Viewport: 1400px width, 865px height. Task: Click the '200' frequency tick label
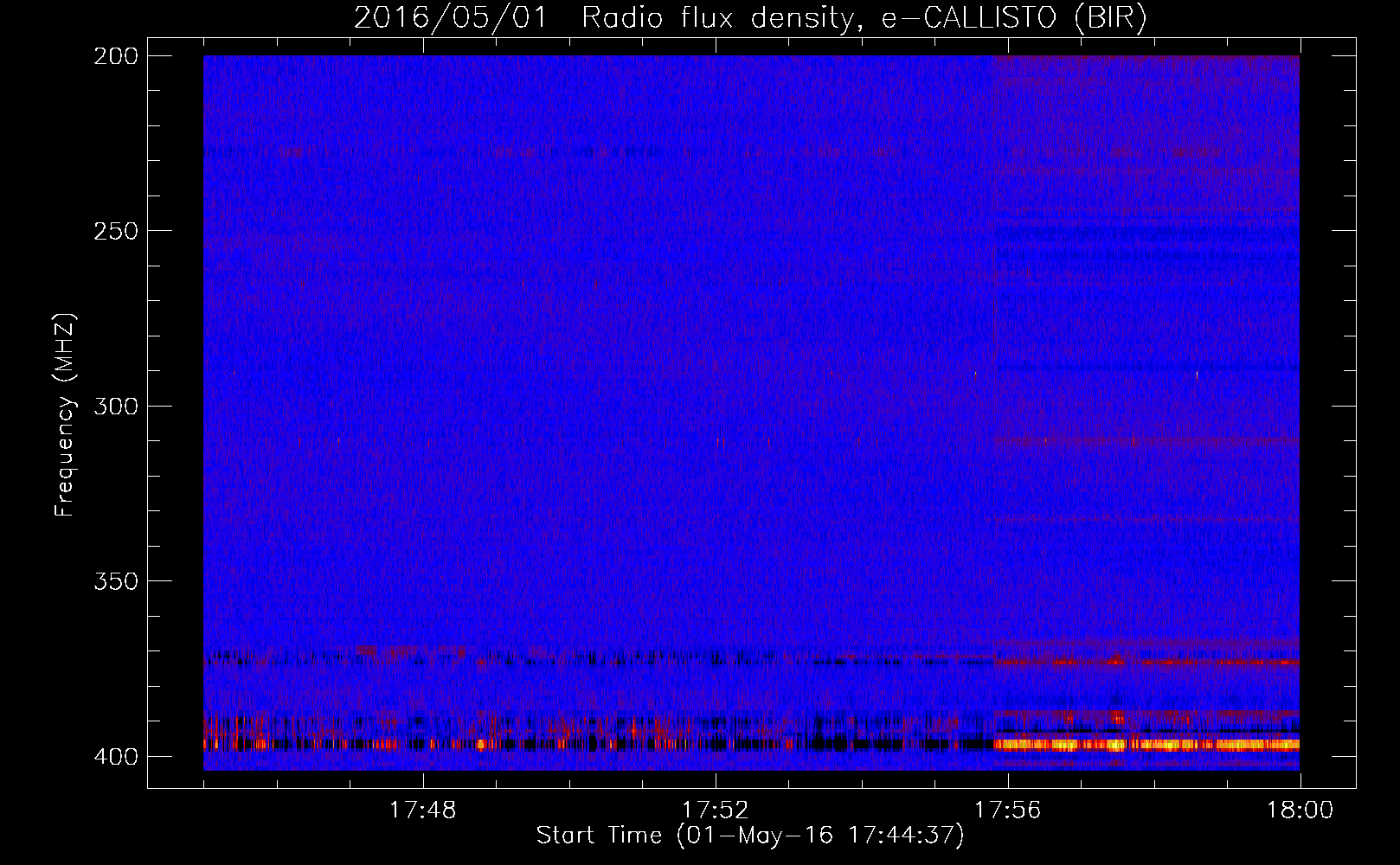coord(115,56)
